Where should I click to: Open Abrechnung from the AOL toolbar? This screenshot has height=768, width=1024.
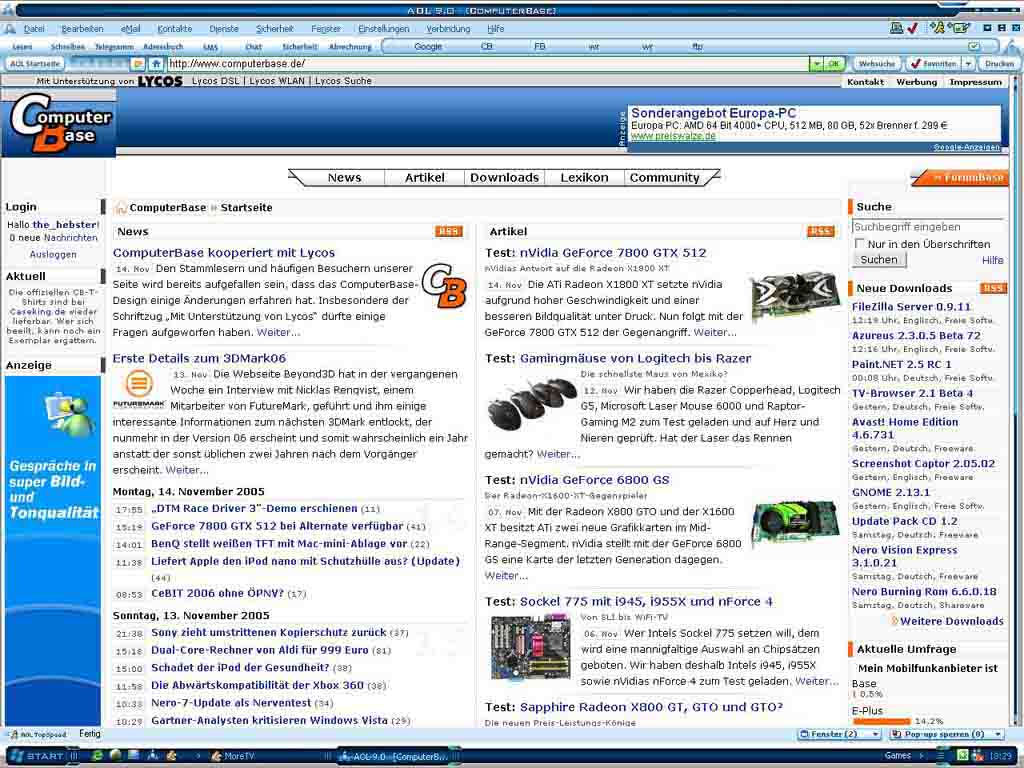[x=350, y=47]
